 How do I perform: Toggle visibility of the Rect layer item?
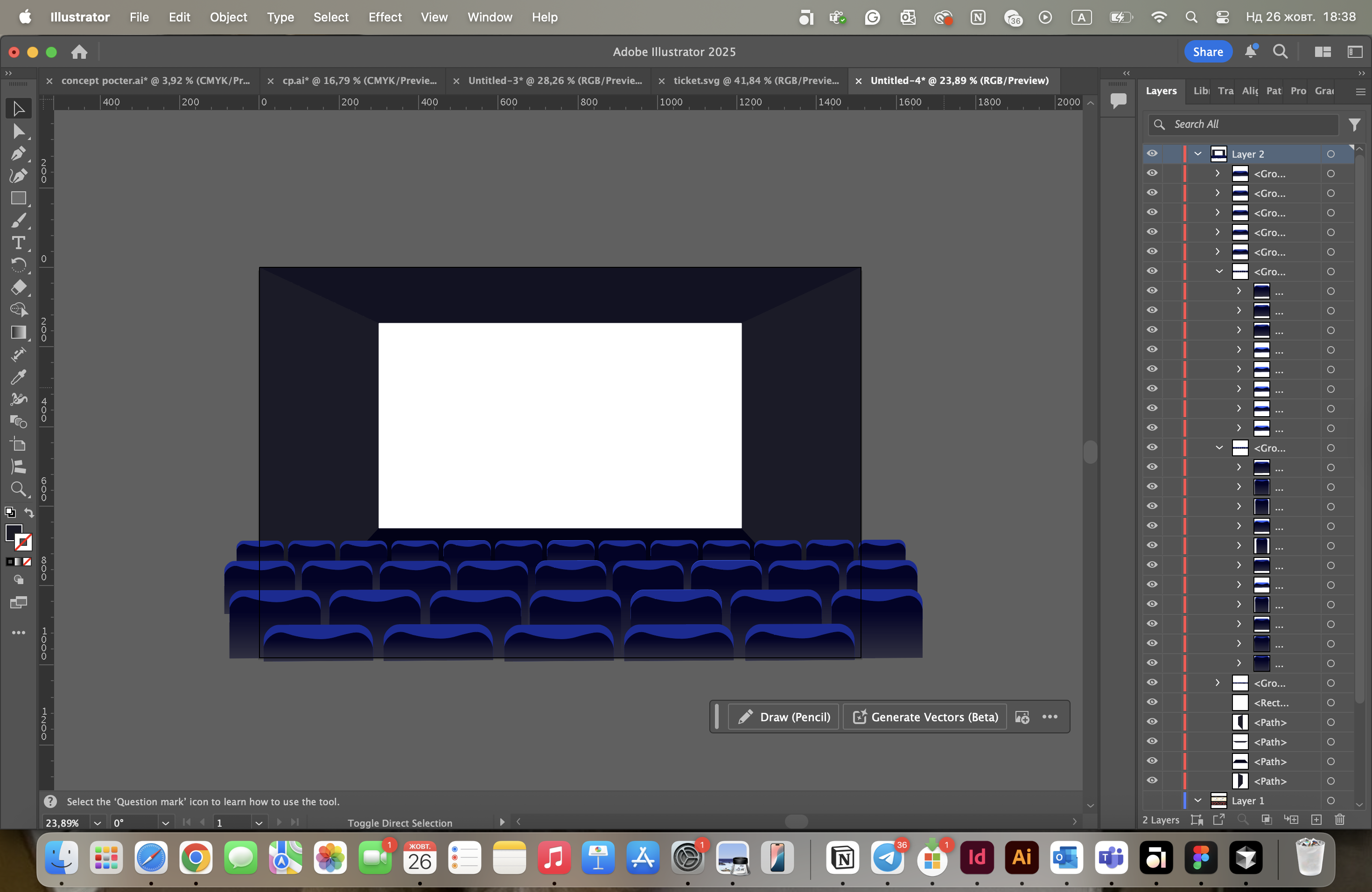[1152, 702]
